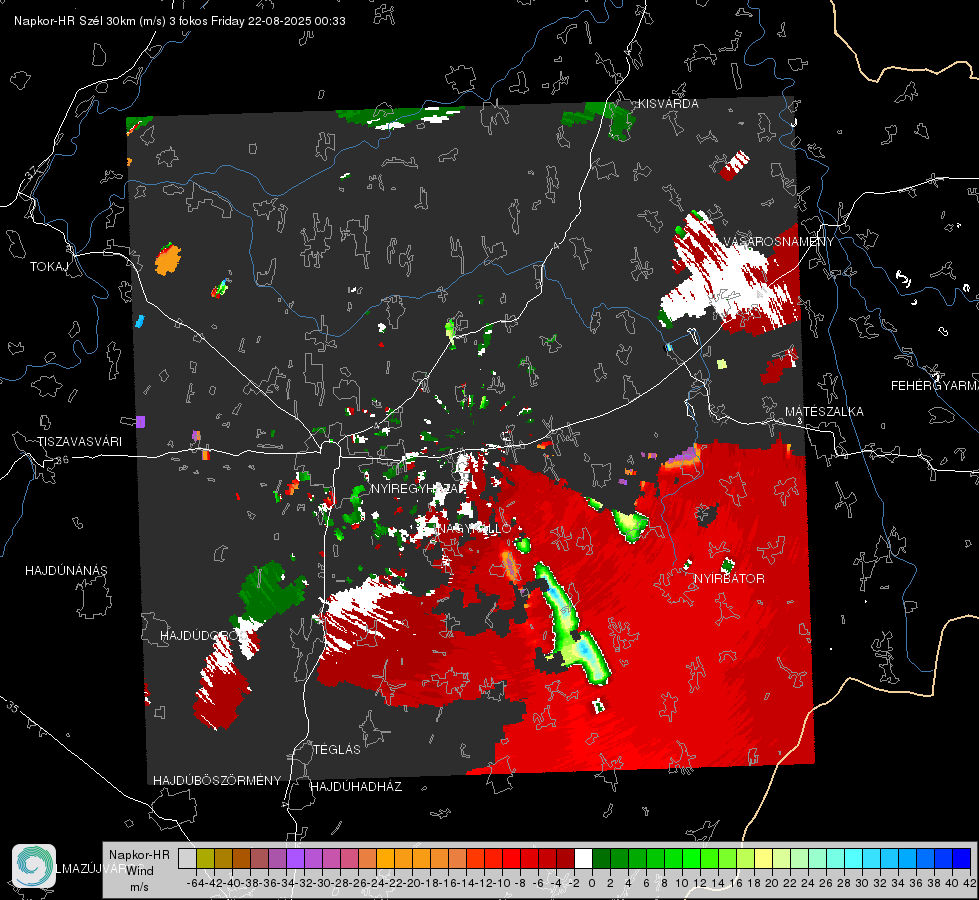The image size is (979, 900).
Task: Click the HAJDÚNÁNÁS city label
Action: (x=66, y=570)
